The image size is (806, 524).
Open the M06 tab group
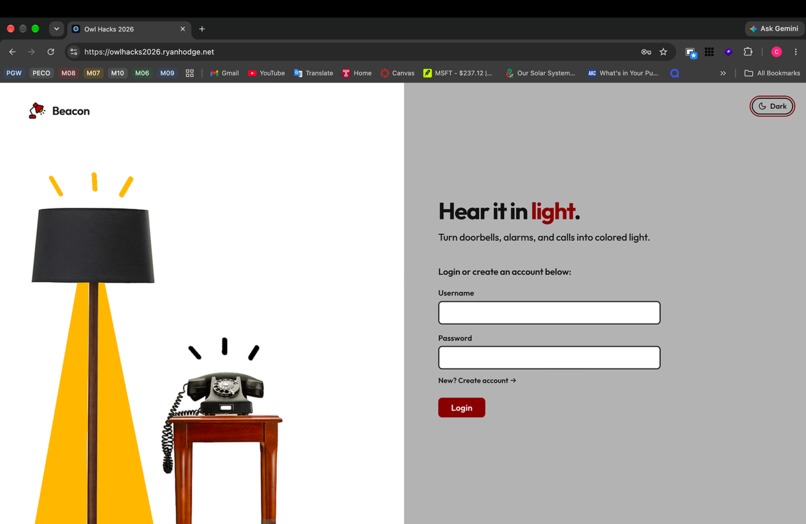142,73
